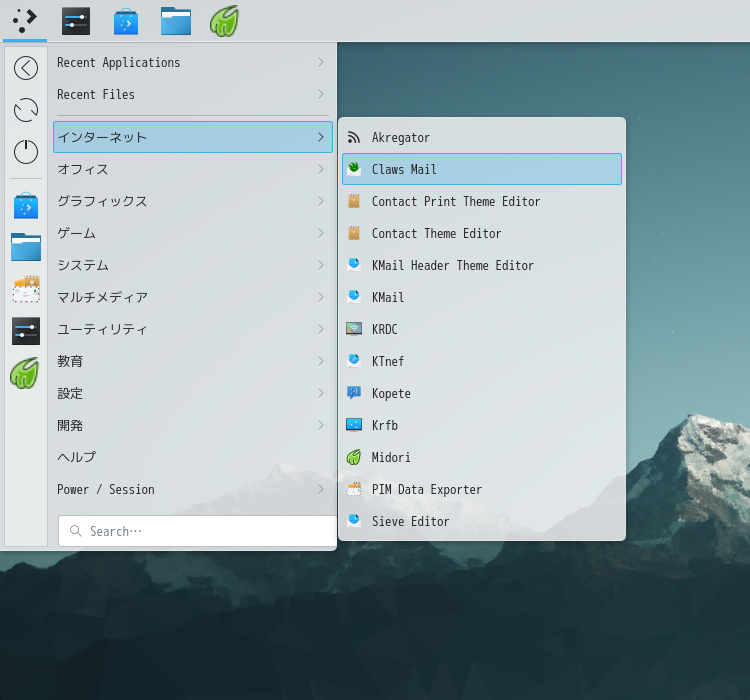Click the PIM Data Exporter icon

(x=353, y=489)
